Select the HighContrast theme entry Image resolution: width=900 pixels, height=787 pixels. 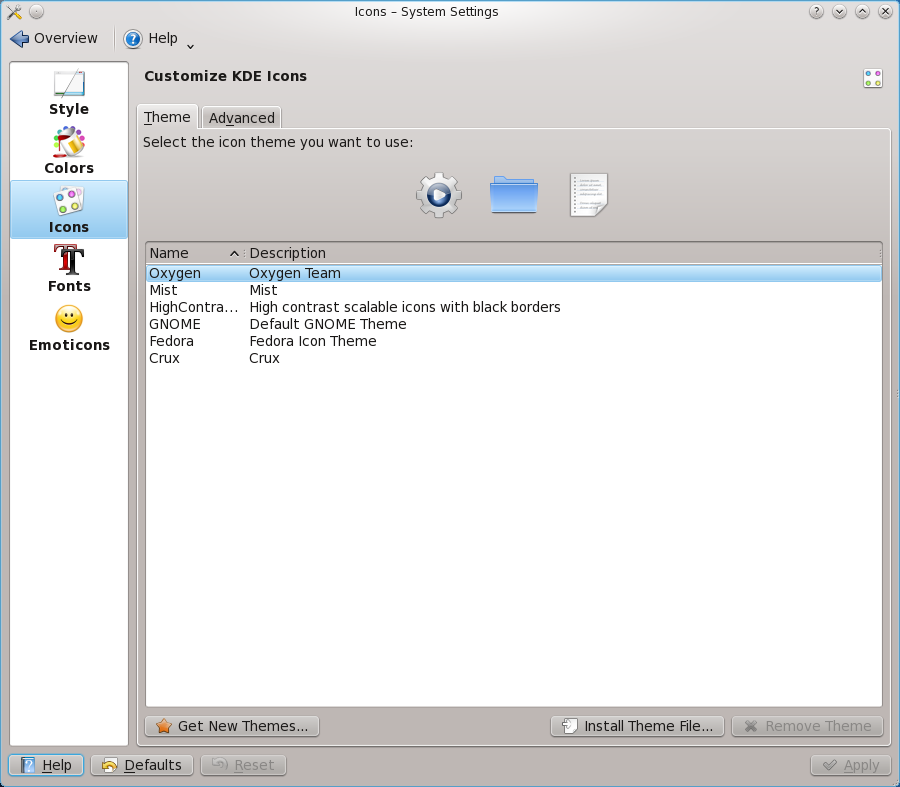tap(193, 307)
